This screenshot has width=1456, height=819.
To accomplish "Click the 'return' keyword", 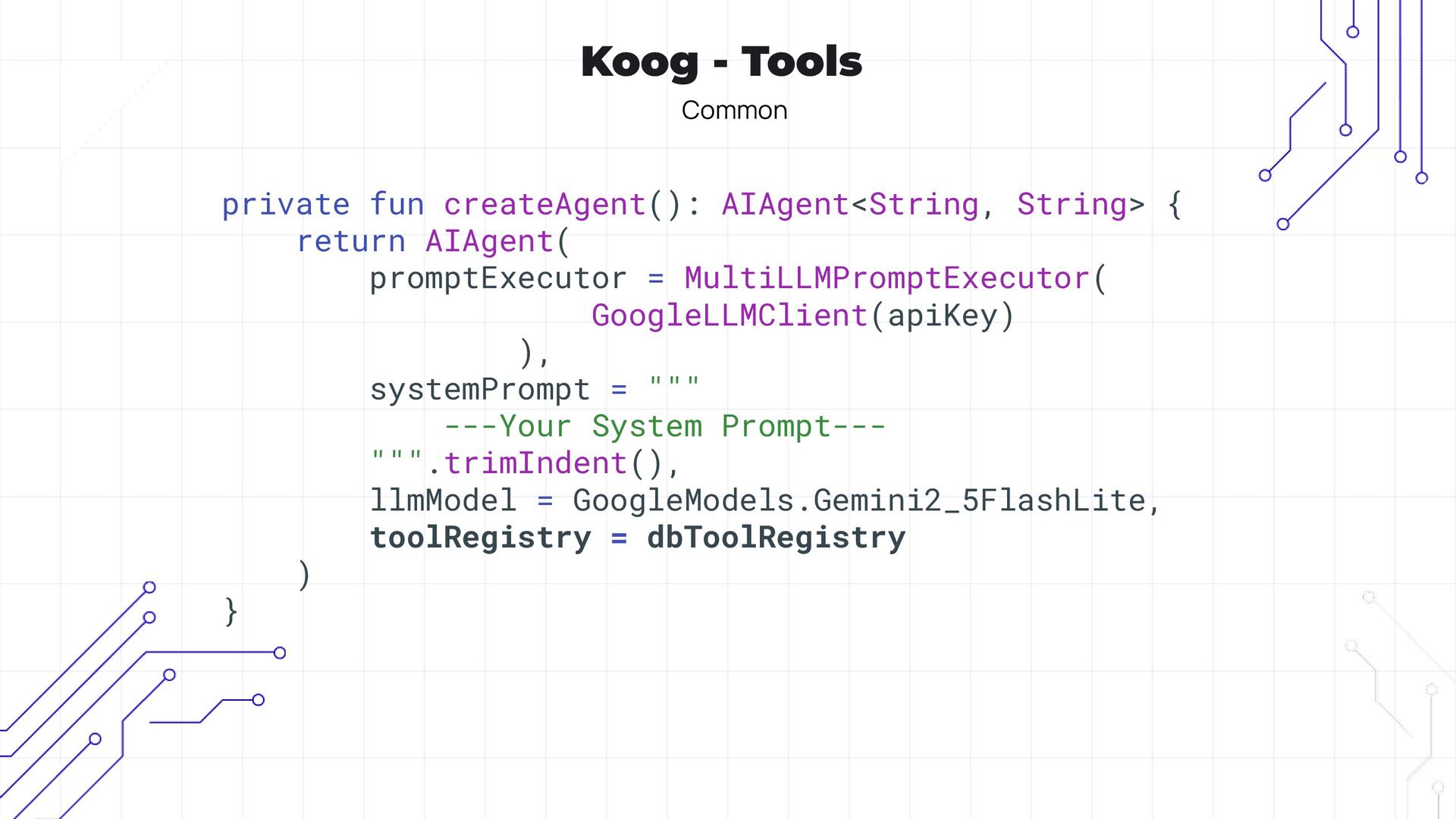I will point(350,242).
